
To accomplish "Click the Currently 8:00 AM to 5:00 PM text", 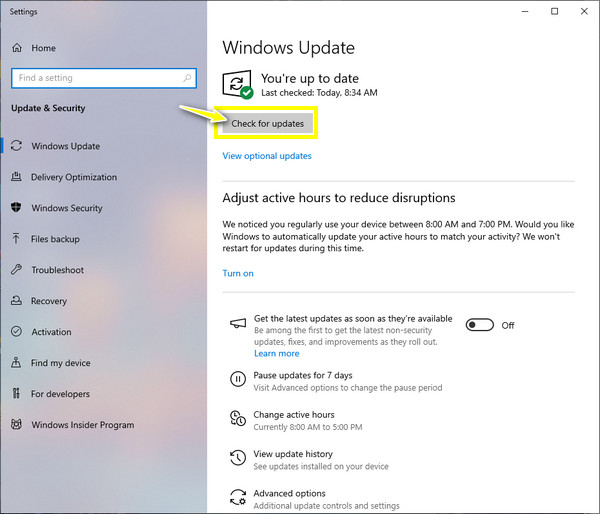I will pos(308,427).
